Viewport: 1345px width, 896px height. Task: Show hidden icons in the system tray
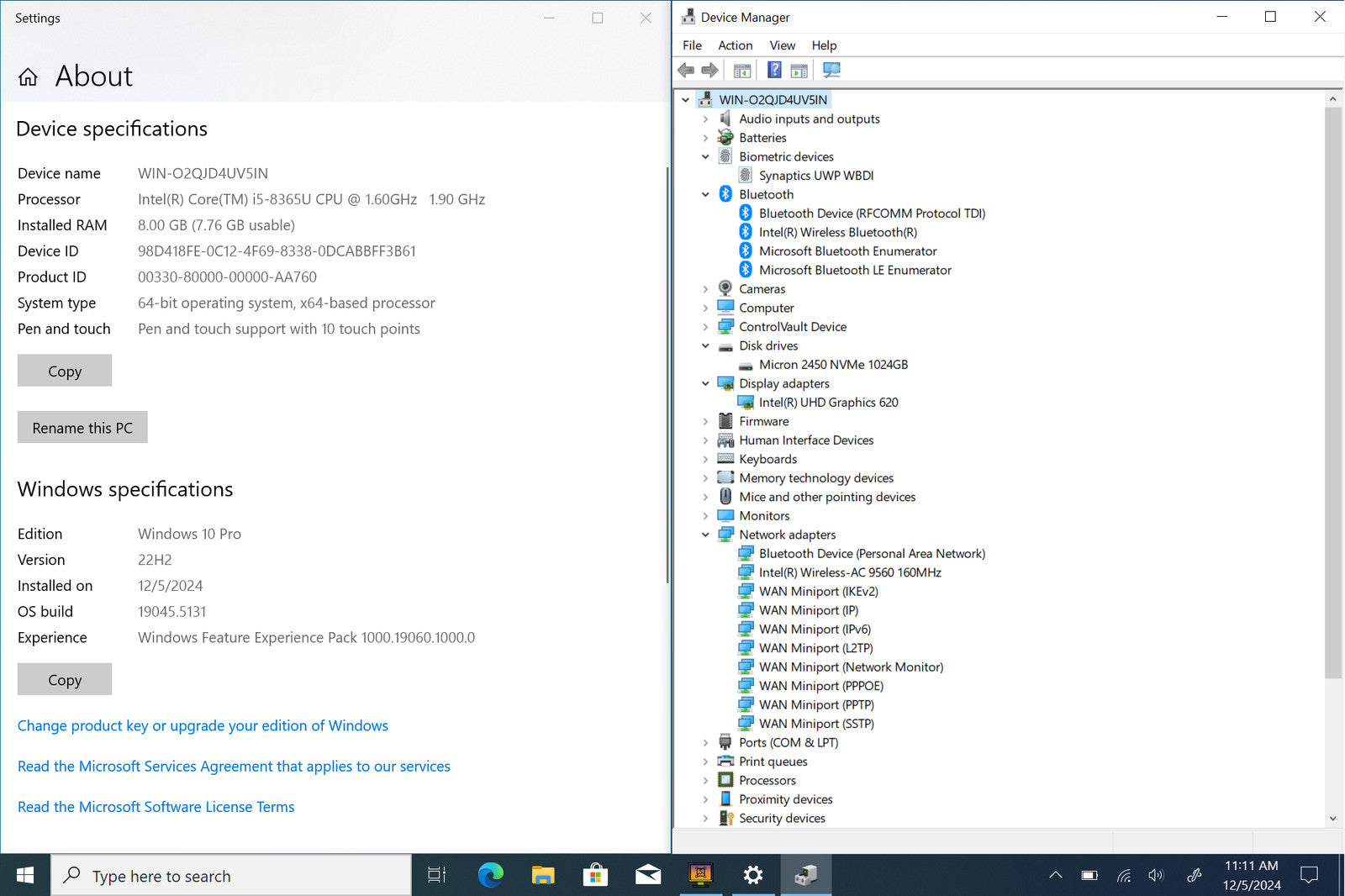pos(1056,876)
